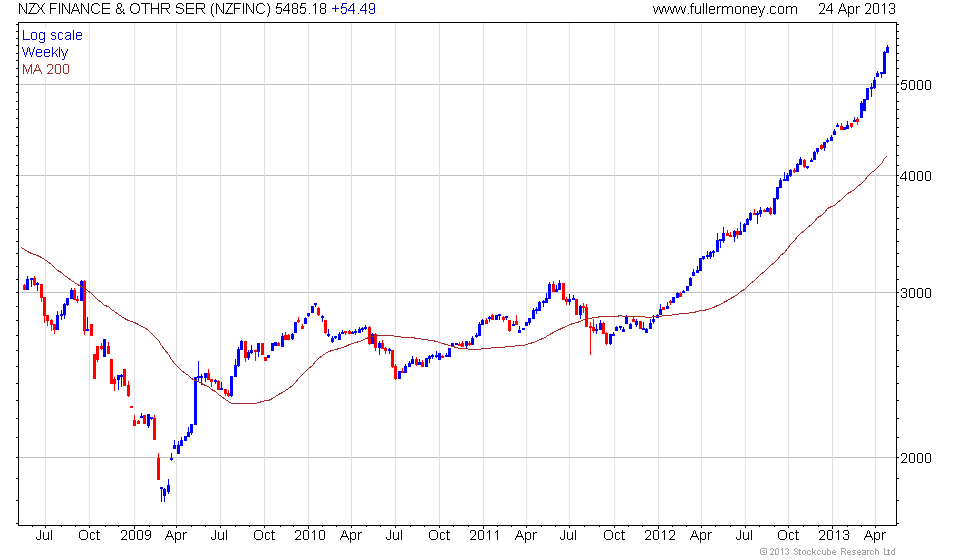
Task: Click the 2000 price axis label
Action: tap(916, 458)
